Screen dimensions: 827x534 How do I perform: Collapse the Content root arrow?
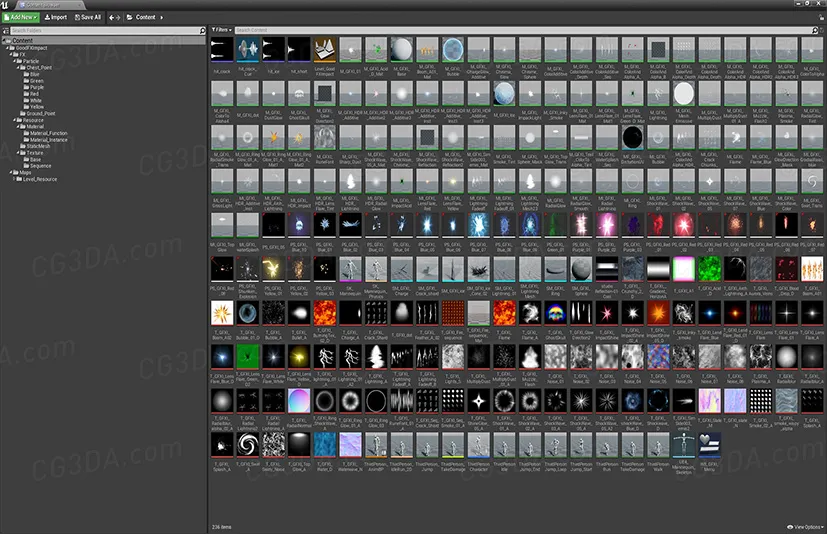pyautogui.click(x=4, y=41)
